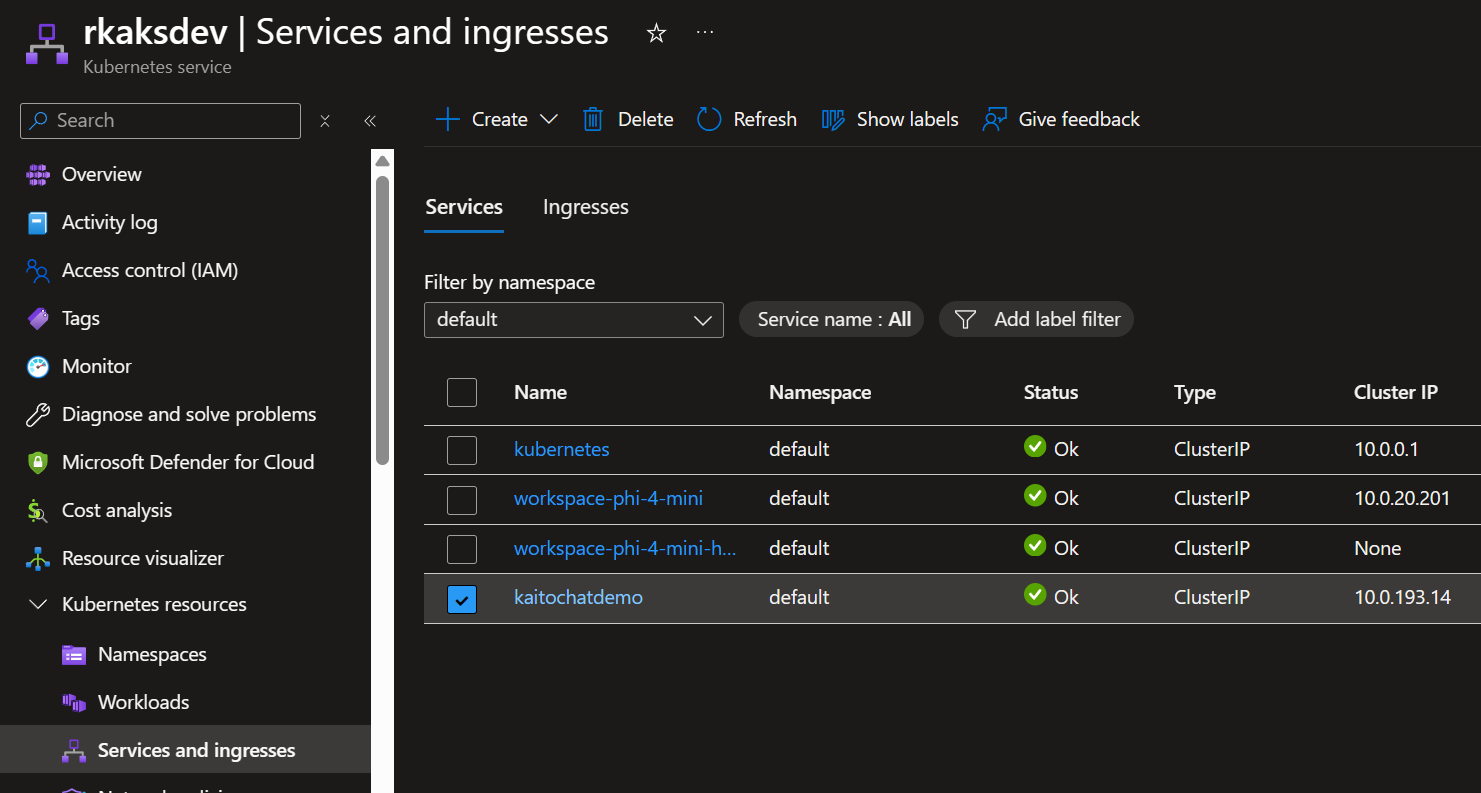Expand the Create dropdown arrow
This screenshot has width=1481, height=793.
(x=548, y=120)
